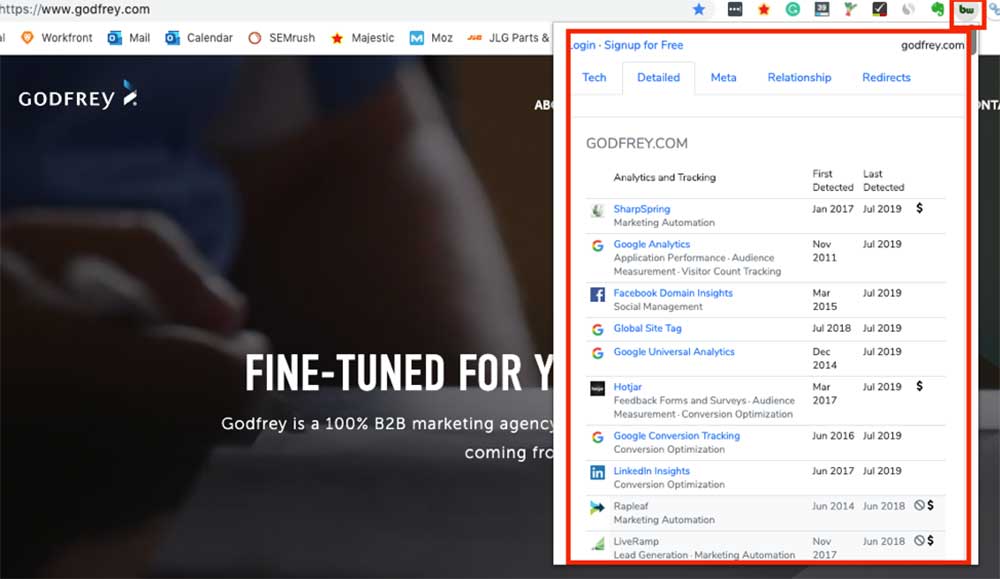Open the Relationship tab
The height and width of the screenshot is (579, 1000).
pyautogui.click(x=799, y=77)
